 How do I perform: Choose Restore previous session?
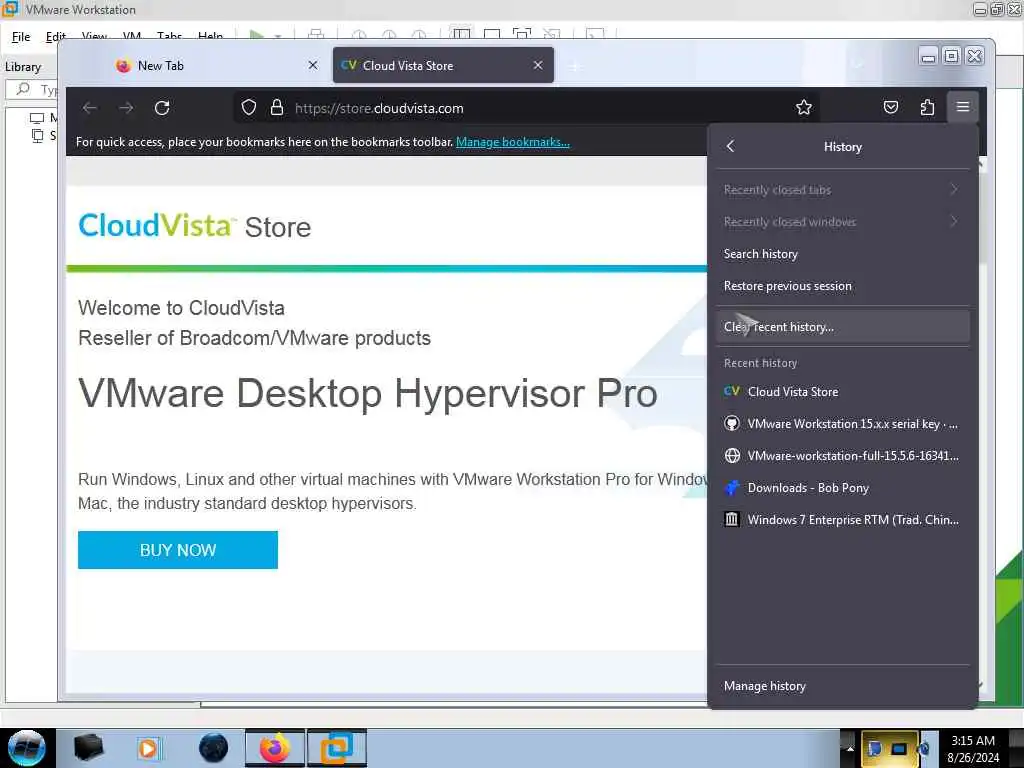pos(842,286)
